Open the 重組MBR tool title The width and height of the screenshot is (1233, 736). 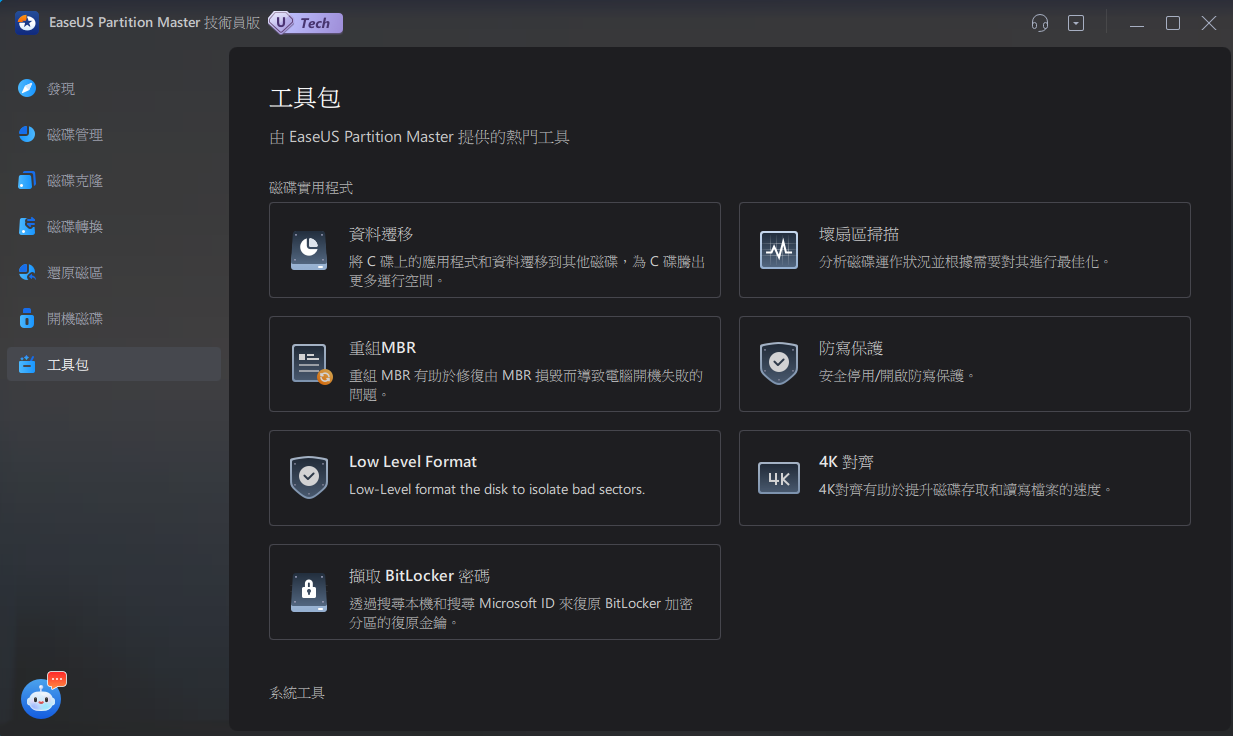(x=382, y=348)
